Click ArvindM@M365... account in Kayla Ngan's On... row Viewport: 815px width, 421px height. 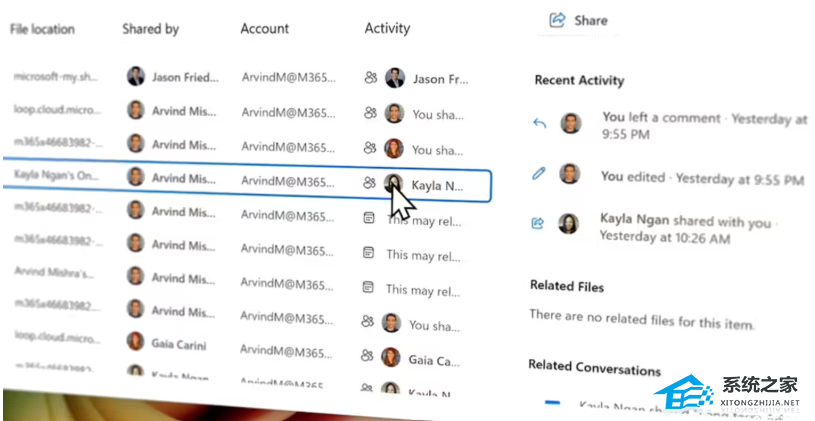coord(288,181)
